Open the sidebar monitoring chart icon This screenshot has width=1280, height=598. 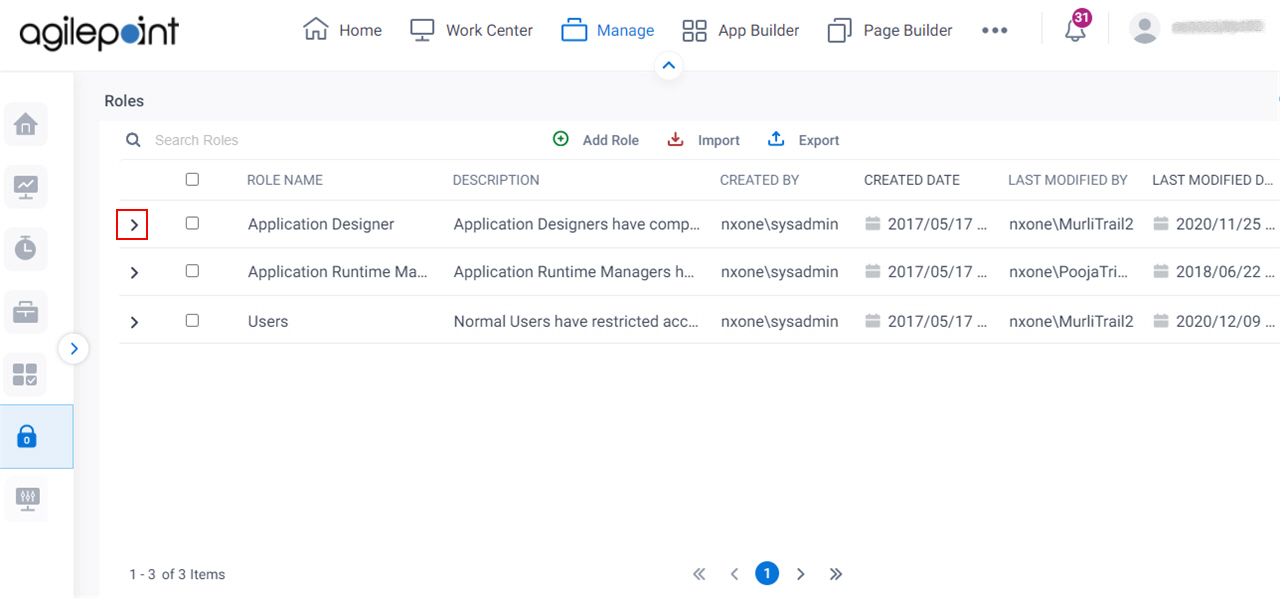click(26, 186)
